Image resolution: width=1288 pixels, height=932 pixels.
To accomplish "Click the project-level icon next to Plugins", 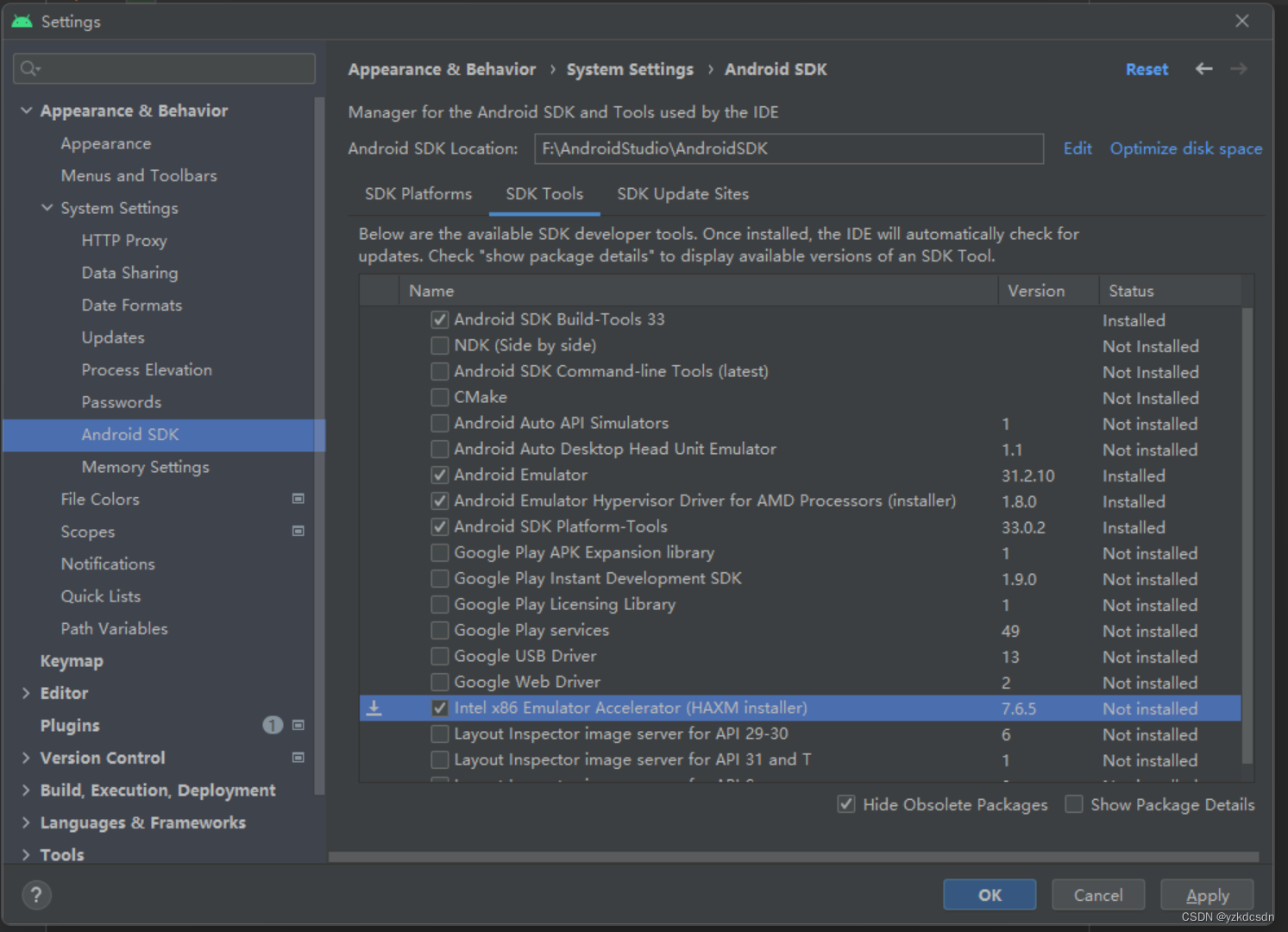I will point(298,726).
